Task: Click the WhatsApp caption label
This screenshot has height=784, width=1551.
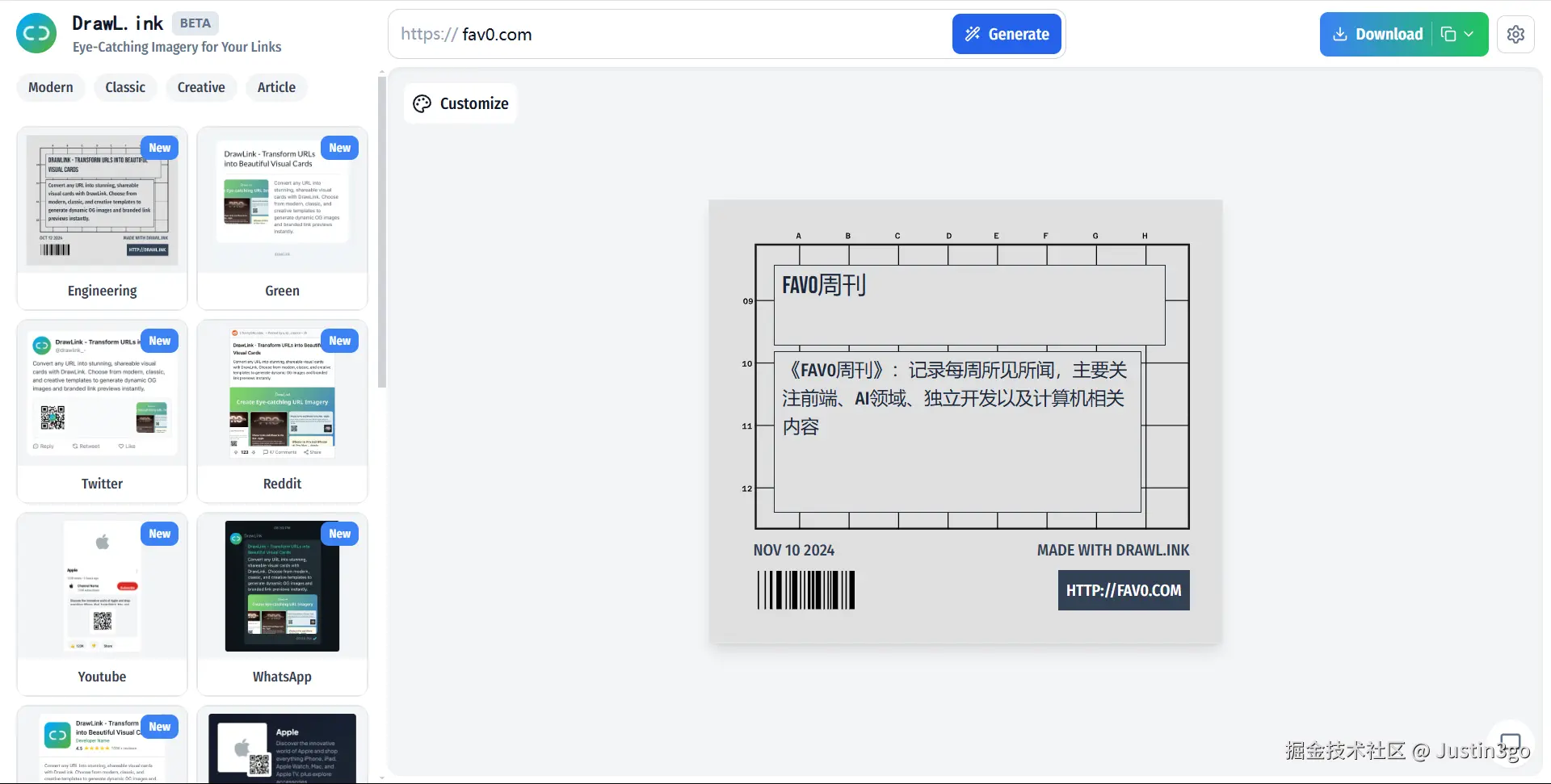Action: [282, 677]
